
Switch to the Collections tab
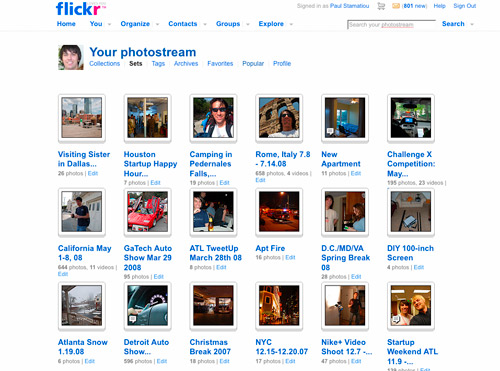pyautogui.click(x=104, y=63)
